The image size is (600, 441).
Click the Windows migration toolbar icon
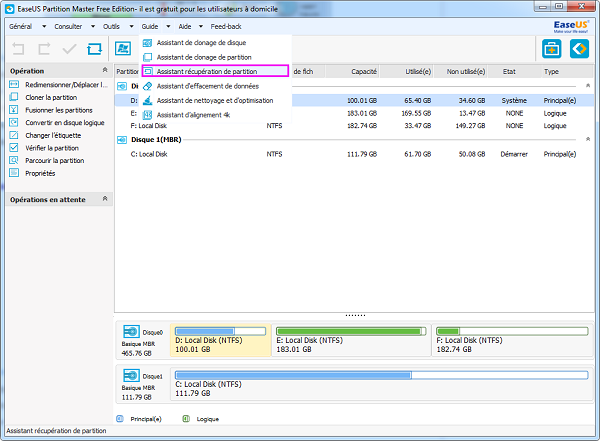click(x=123, y=49)
